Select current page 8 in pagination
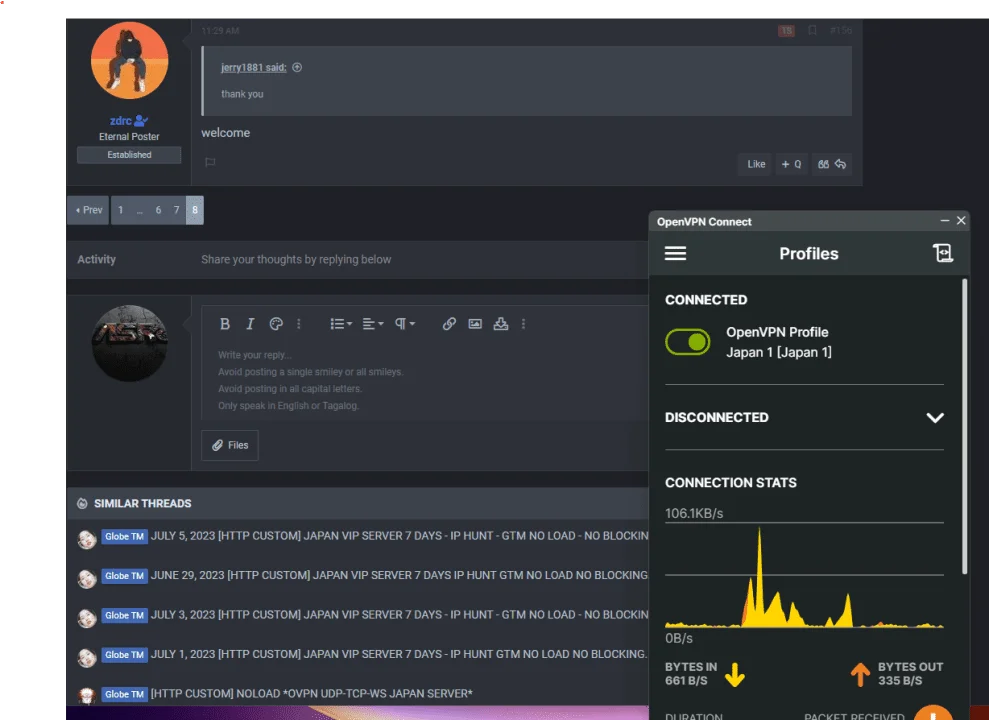This screenshot has width=989, height=720. coord(195,210)
